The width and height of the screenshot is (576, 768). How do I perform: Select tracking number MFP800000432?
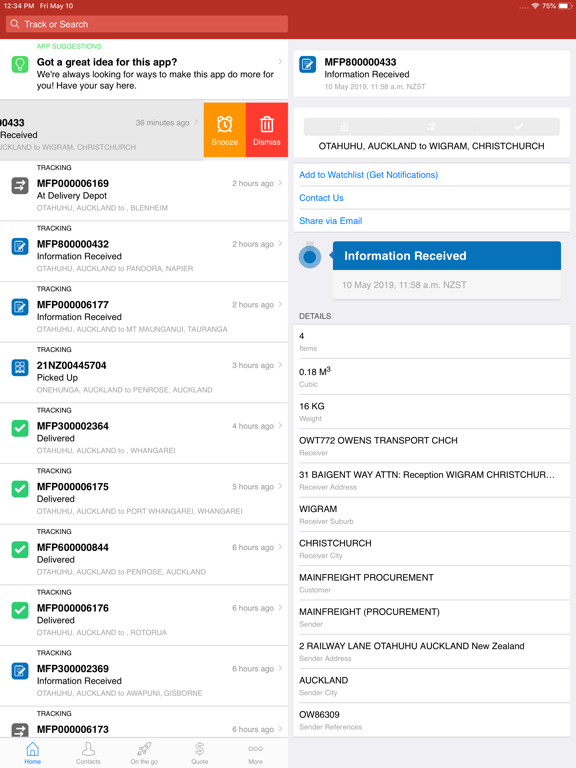pyautogui.click(x=73, y=244)
